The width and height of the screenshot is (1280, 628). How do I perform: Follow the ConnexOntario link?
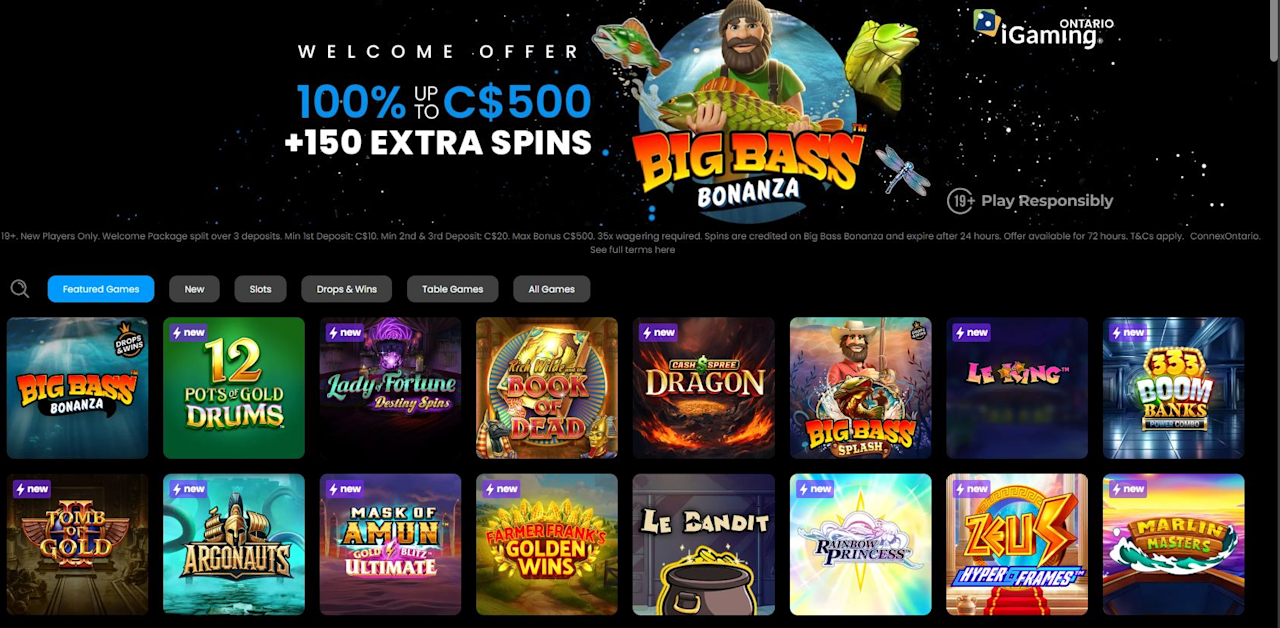pos(1225,236)
